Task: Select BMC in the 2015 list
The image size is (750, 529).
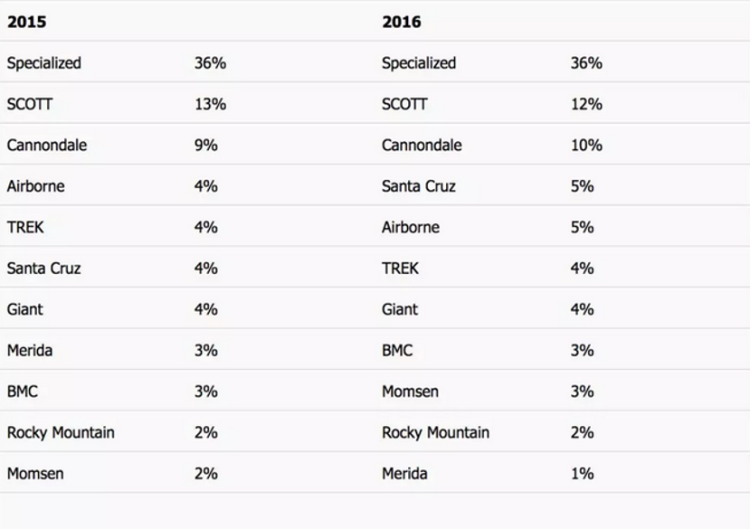Action: pyautogui.click(x=24, y=391)
